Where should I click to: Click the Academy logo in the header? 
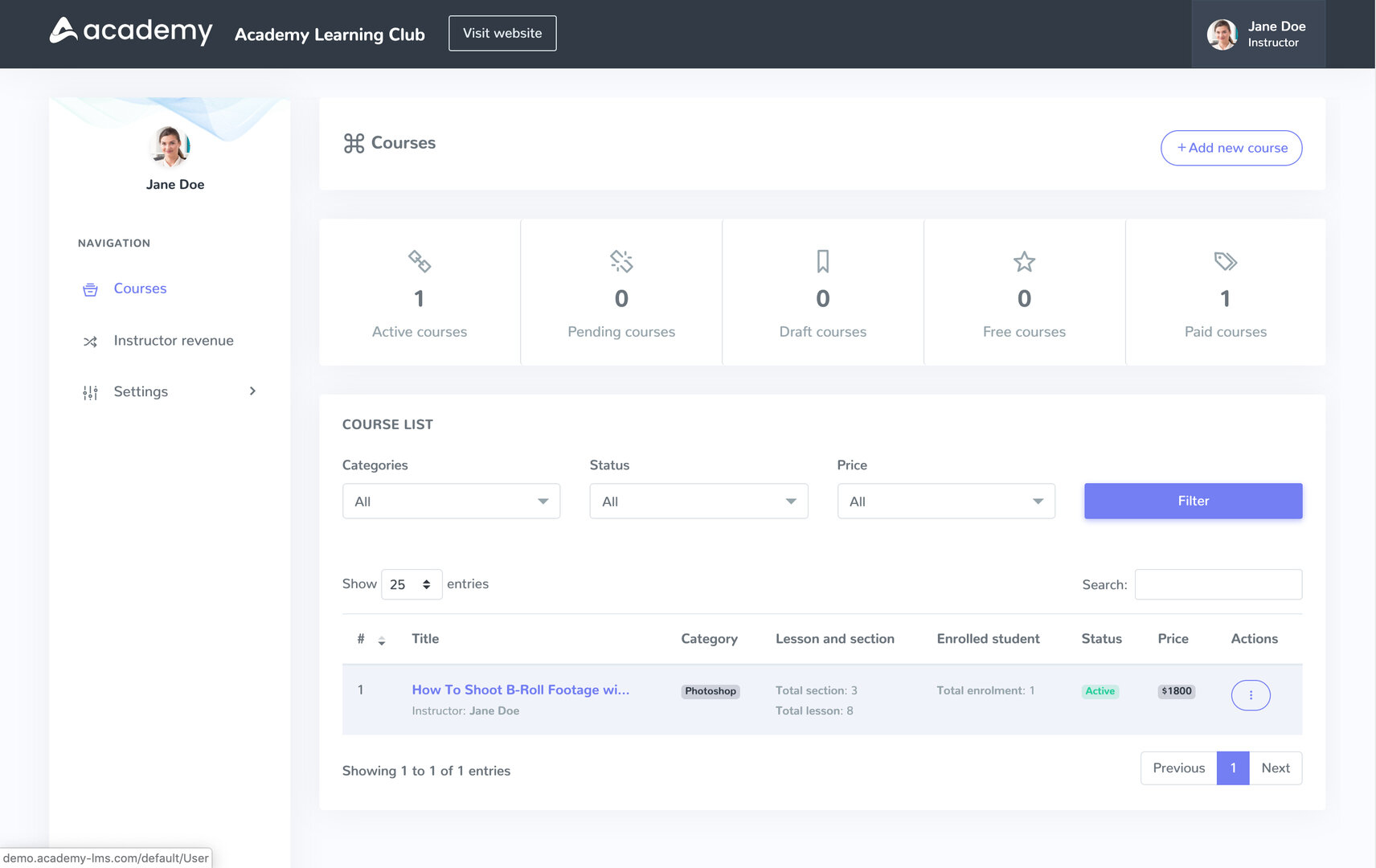pos(131,31)
